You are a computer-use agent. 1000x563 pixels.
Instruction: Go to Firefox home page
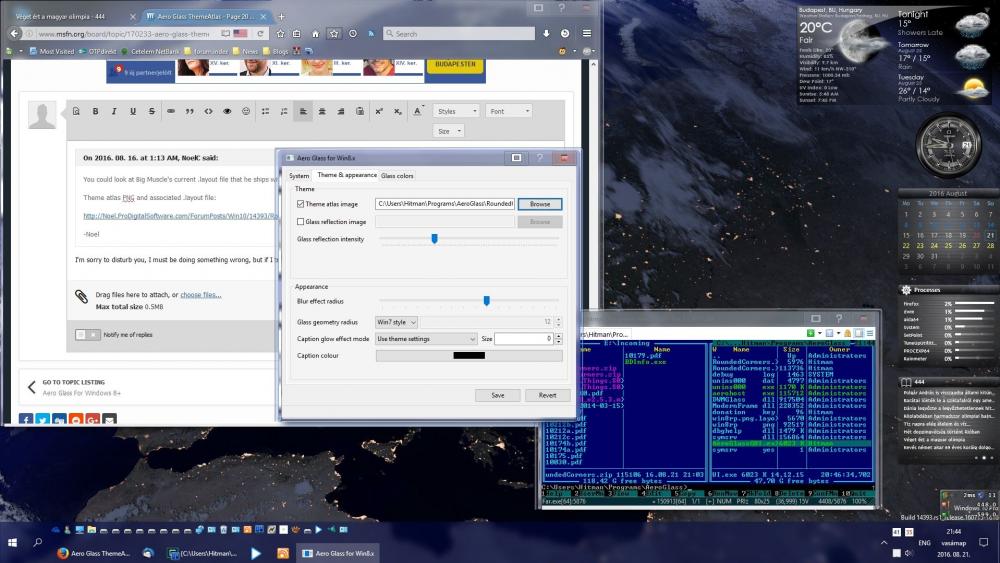315,33
